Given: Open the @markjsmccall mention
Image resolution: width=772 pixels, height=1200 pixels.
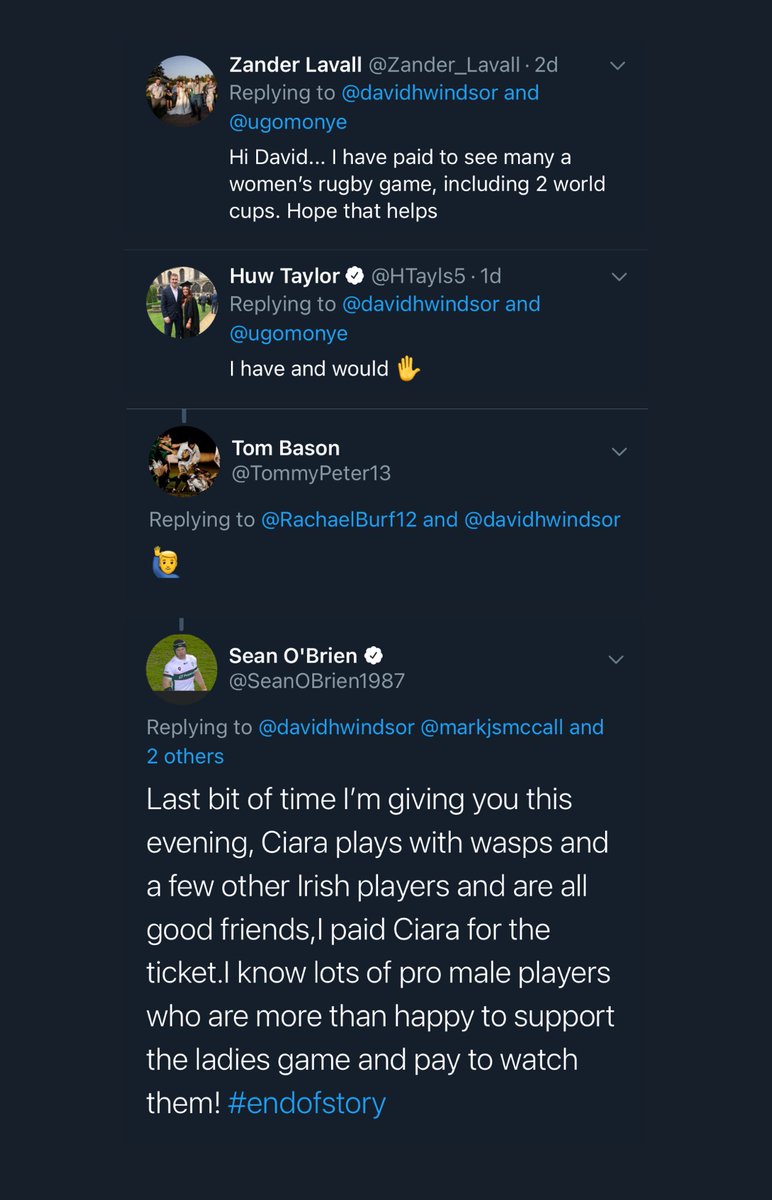Looking at the screenshot, I should [x=491, y=728].
